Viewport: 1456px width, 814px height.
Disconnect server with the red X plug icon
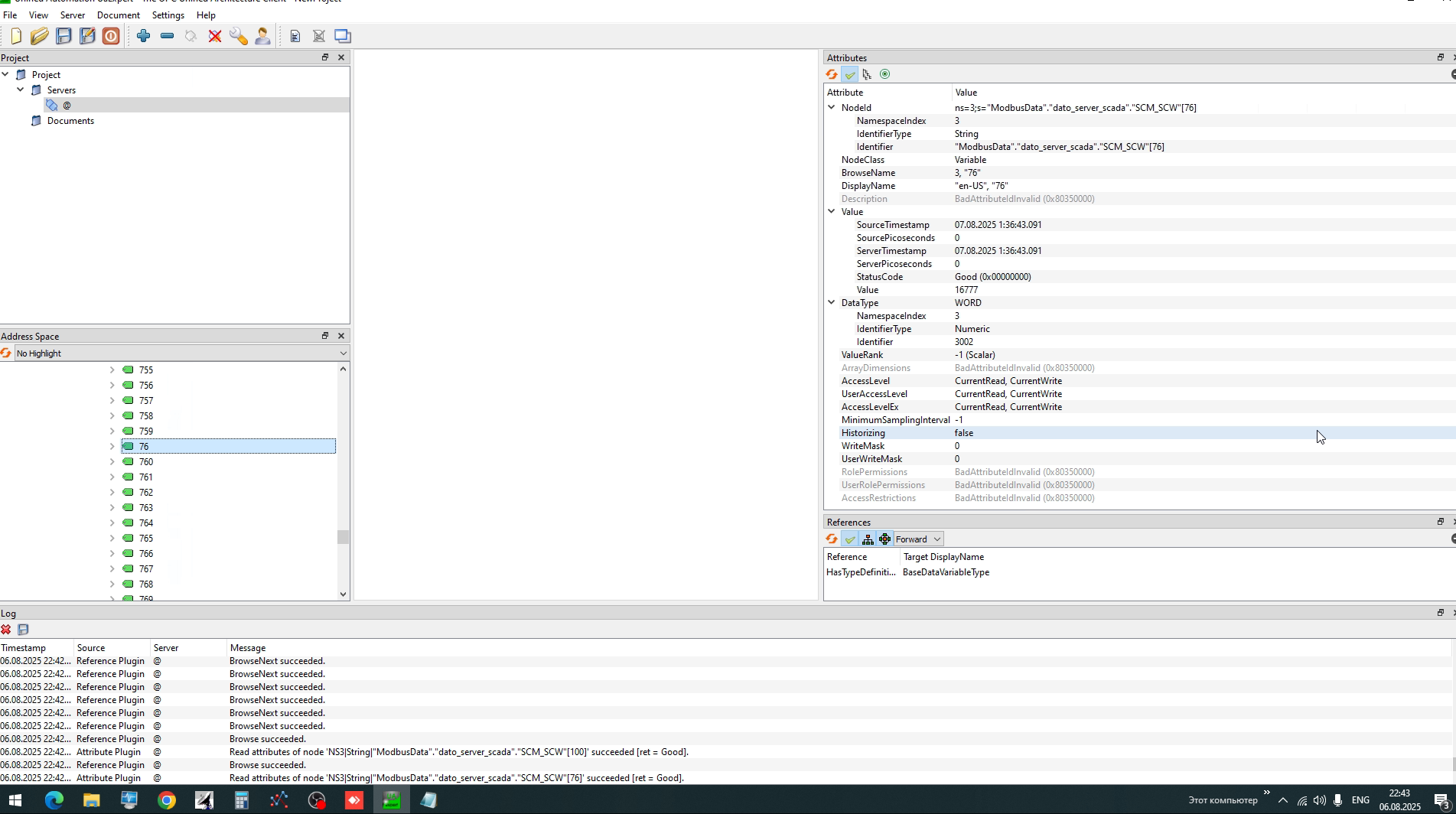pyautogui.click(x=215, y=36)
